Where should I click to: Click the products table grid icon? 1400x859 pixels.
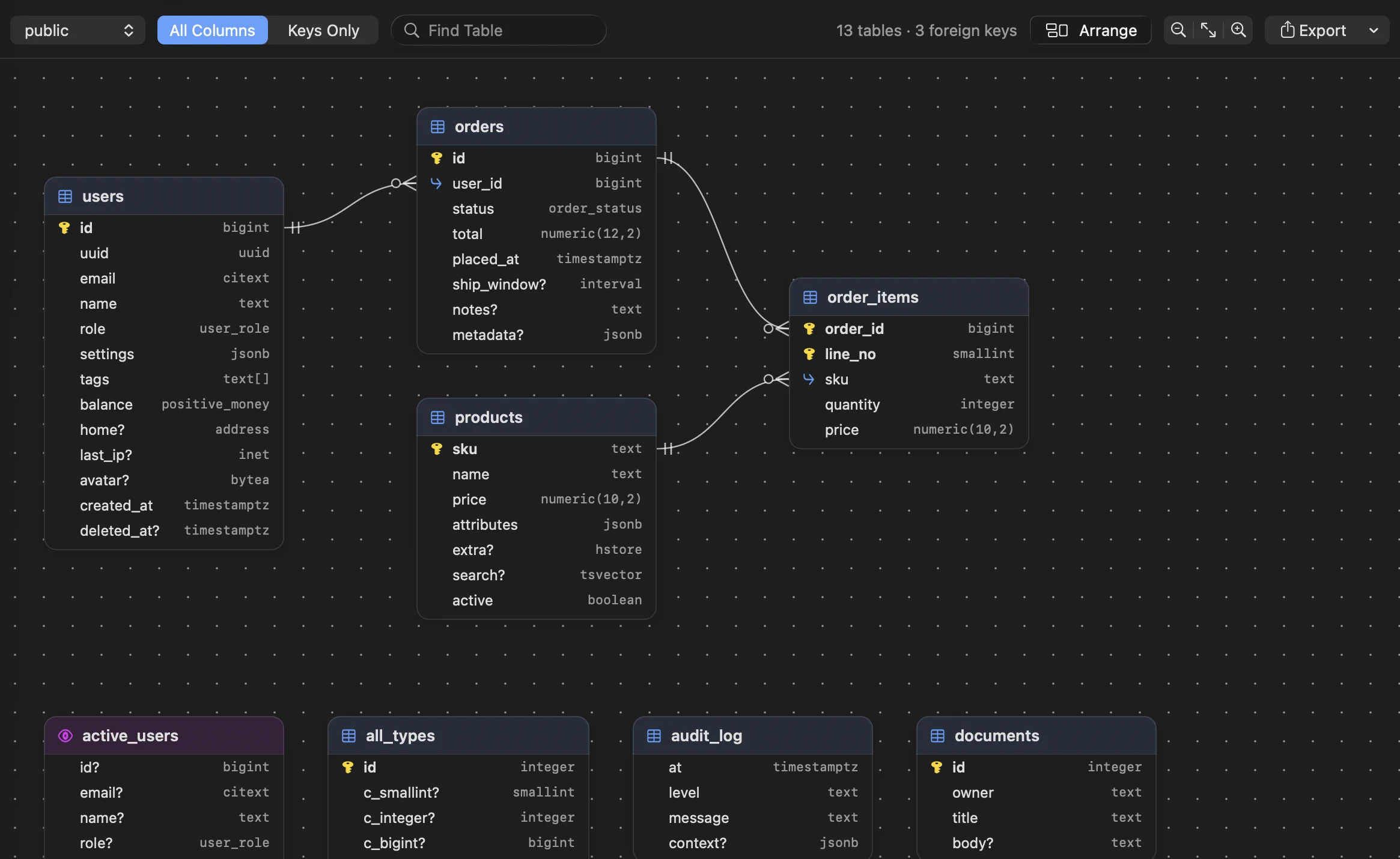(x=437, y=417)
